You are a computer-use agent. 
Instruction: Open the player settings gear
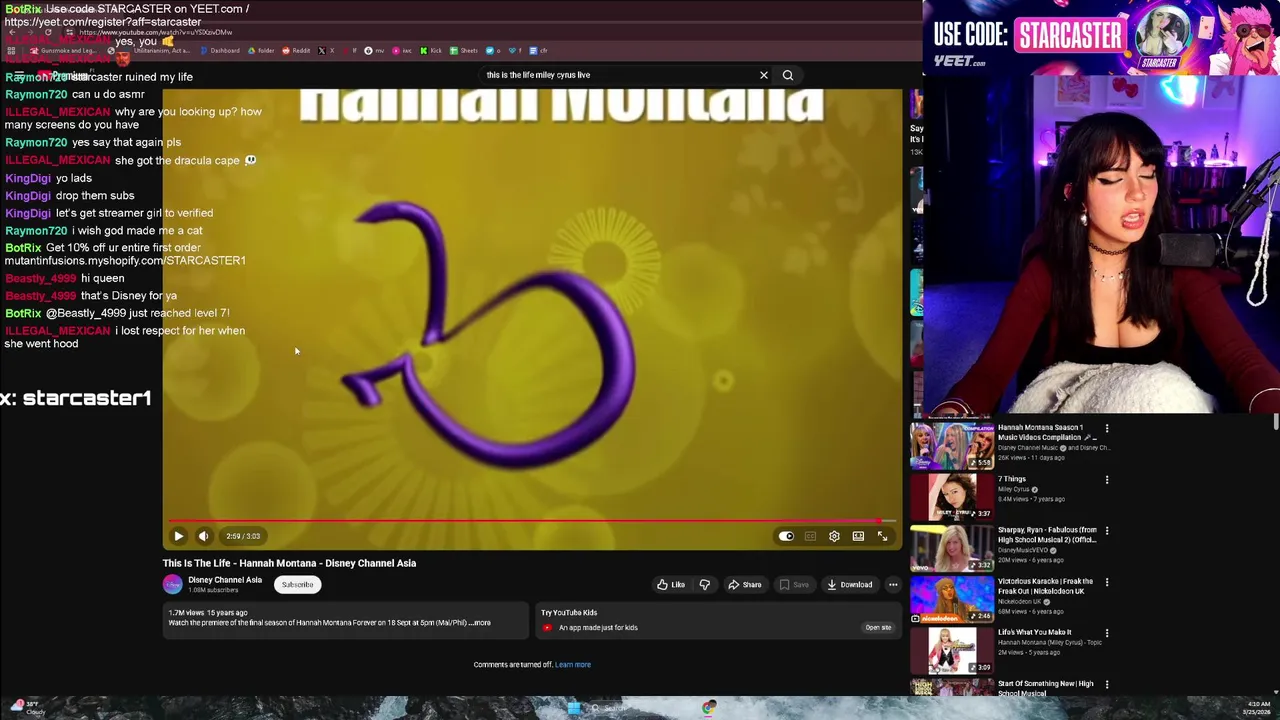(x=834, y=536)
